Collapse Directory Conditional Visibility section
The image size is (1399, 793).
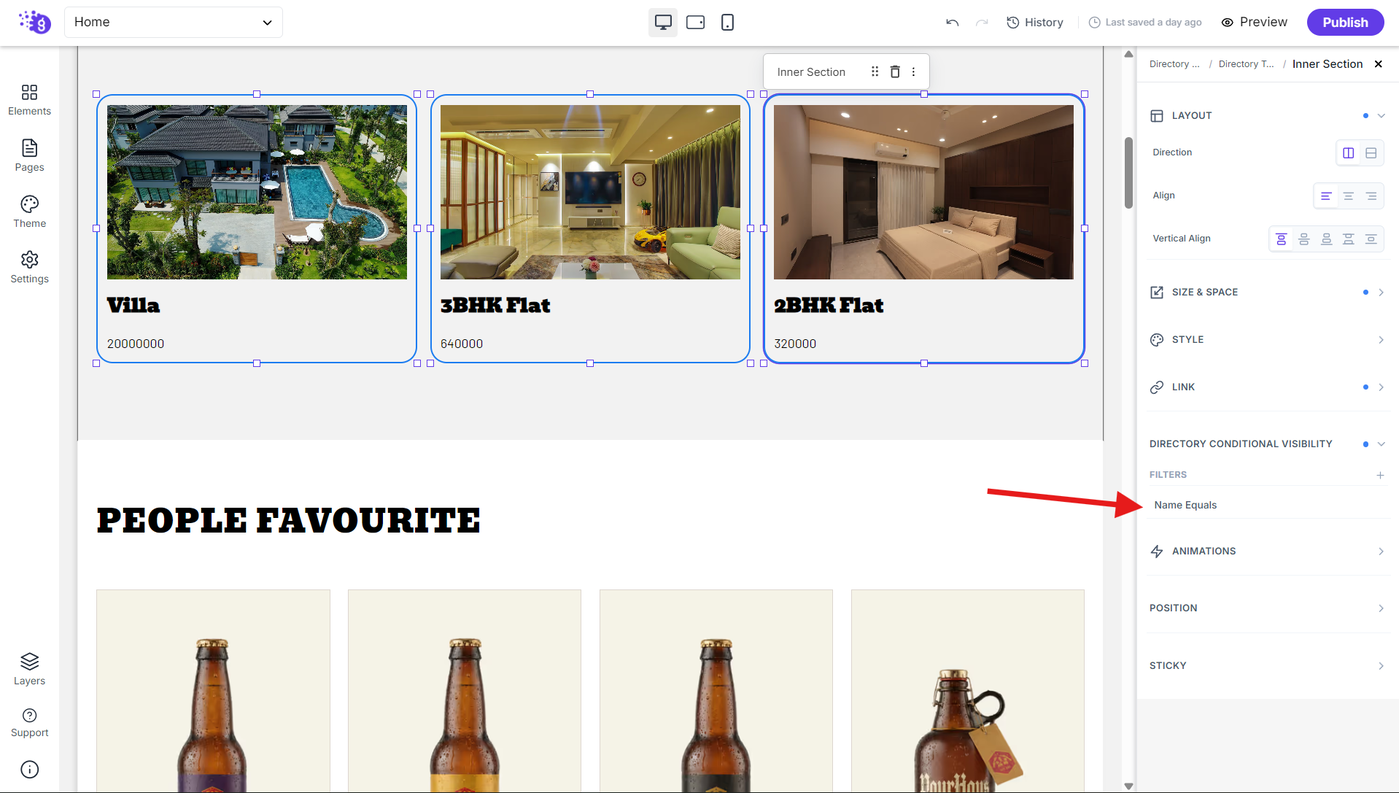tap(1381, 444)
